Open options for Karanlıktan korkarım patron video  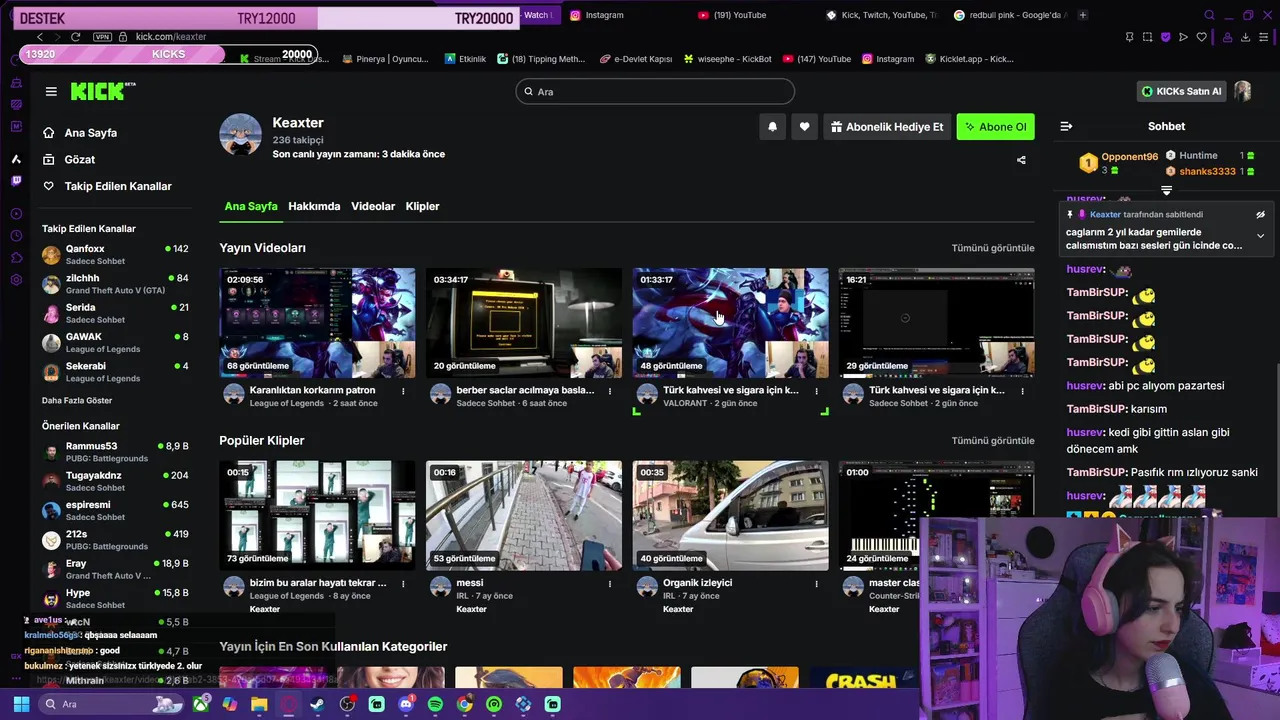(x=403, y=391)
